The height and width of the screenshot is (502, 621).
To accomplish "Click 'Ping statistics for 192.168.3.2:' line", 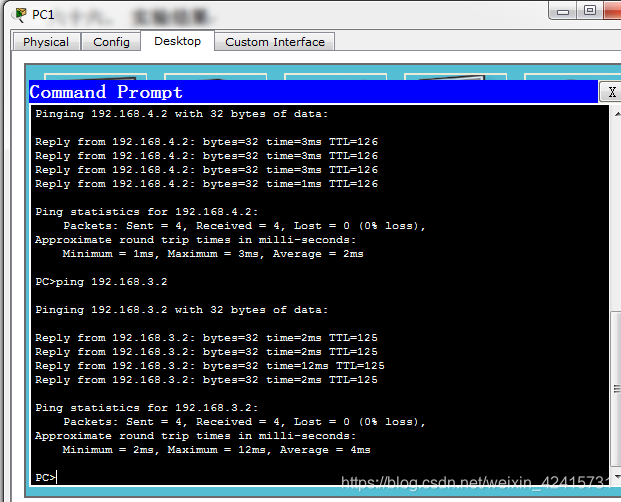I will [x=147, y=408].
